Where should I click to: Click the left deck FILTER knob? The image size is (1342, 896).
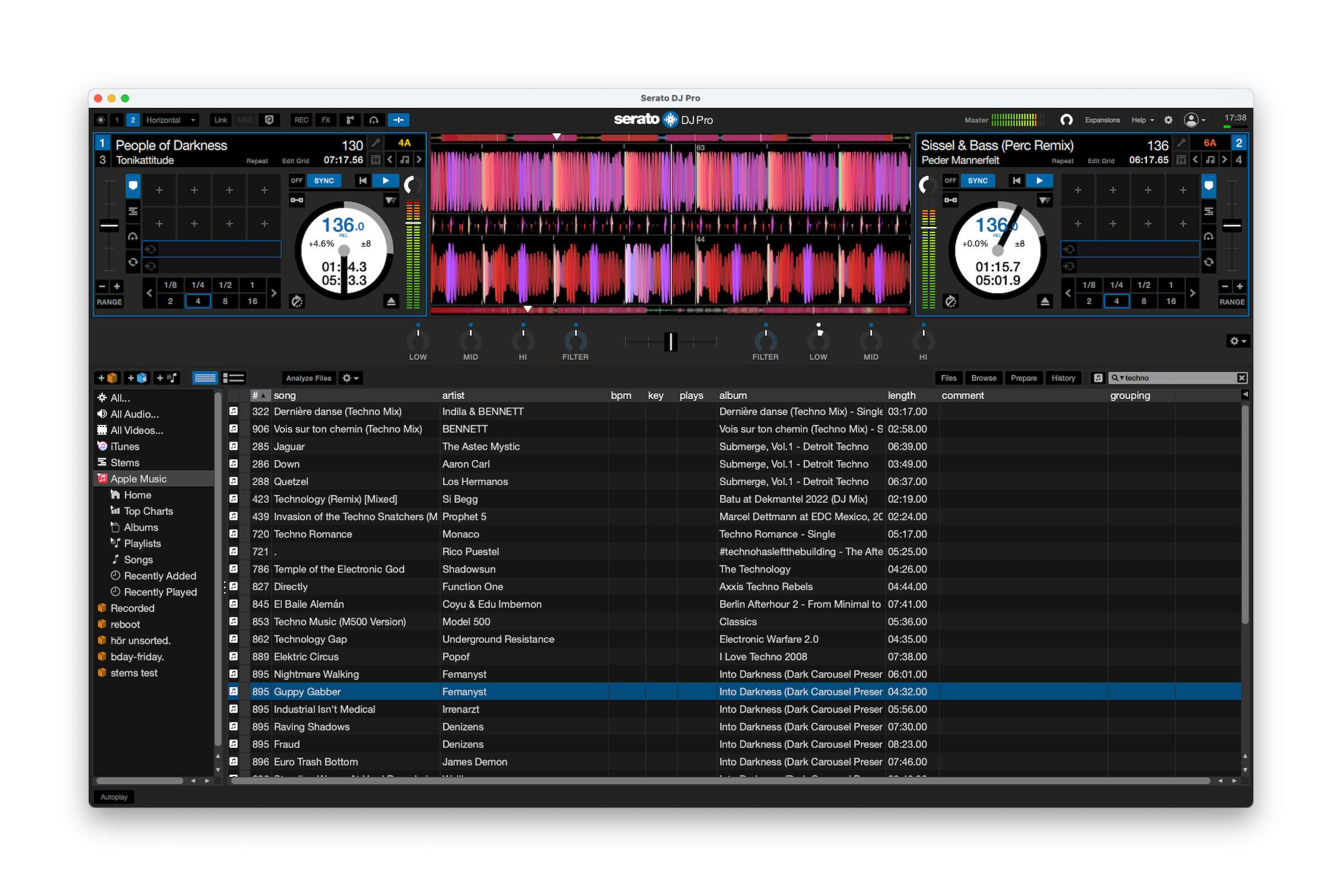pyautogui.click(x=575, y=342)
